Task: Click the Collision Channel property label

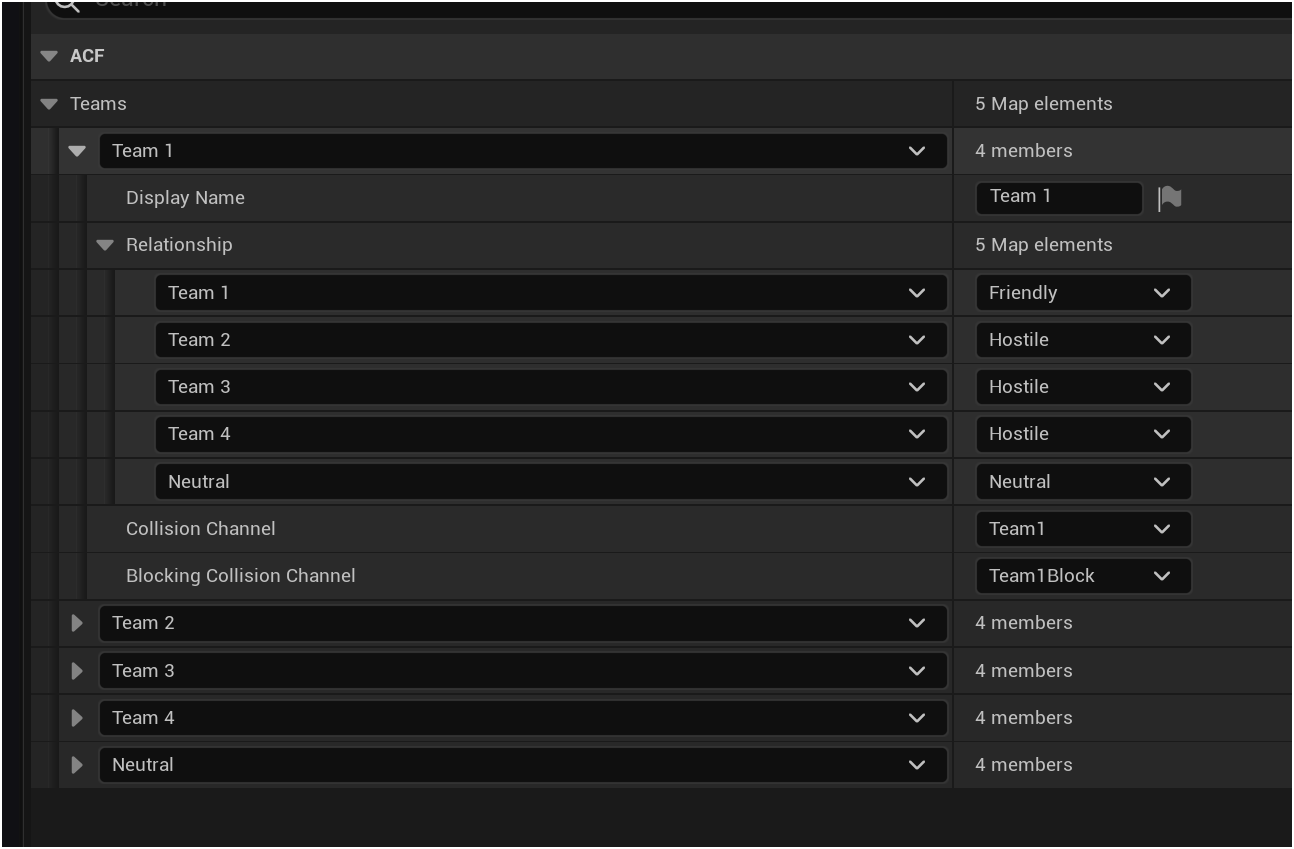Action: tap(201, 529)
